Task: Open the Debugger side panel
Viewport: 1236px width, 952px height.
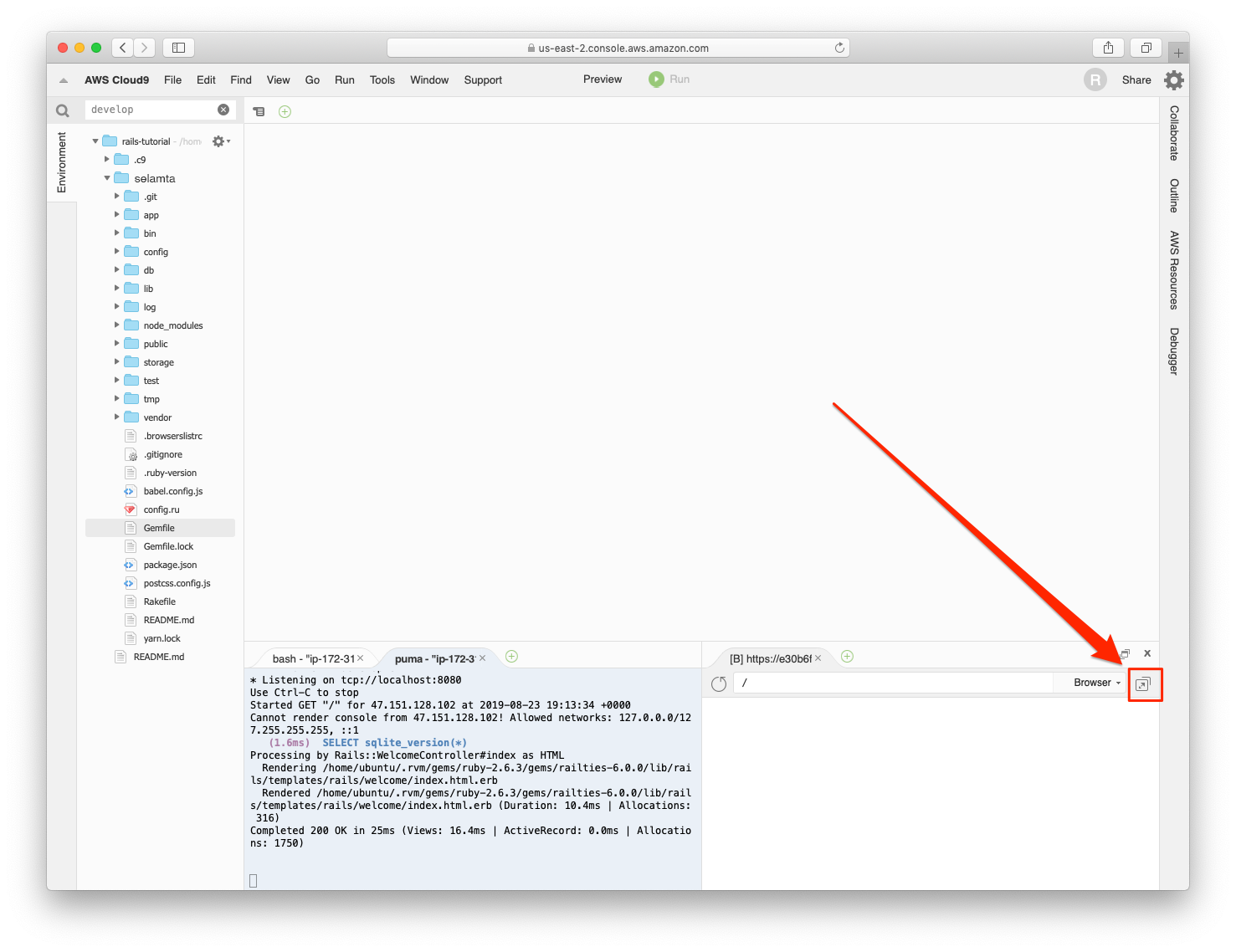Action: pyautogui.click(x=1174, y=351)
